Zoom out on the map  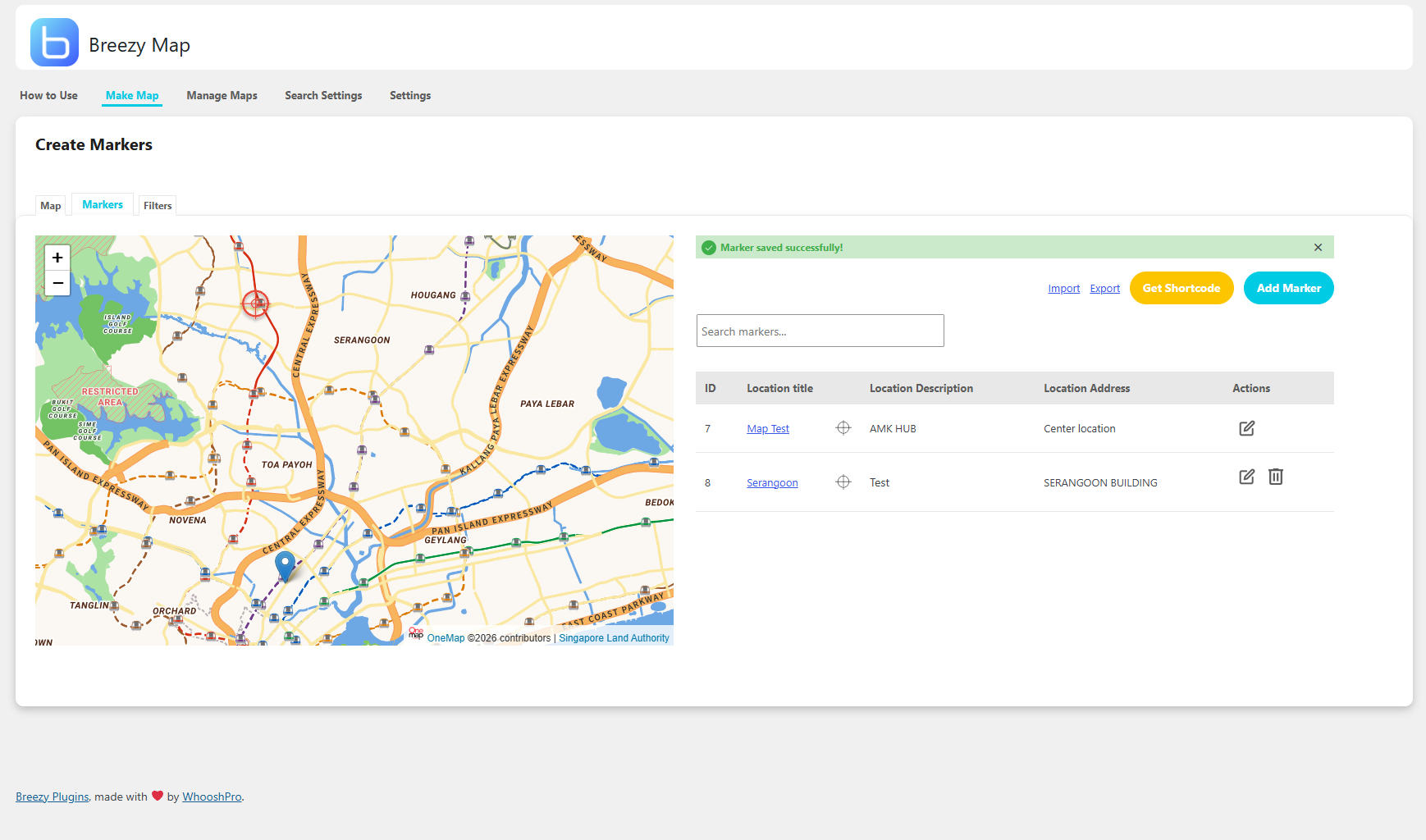(x=57, y=283)
